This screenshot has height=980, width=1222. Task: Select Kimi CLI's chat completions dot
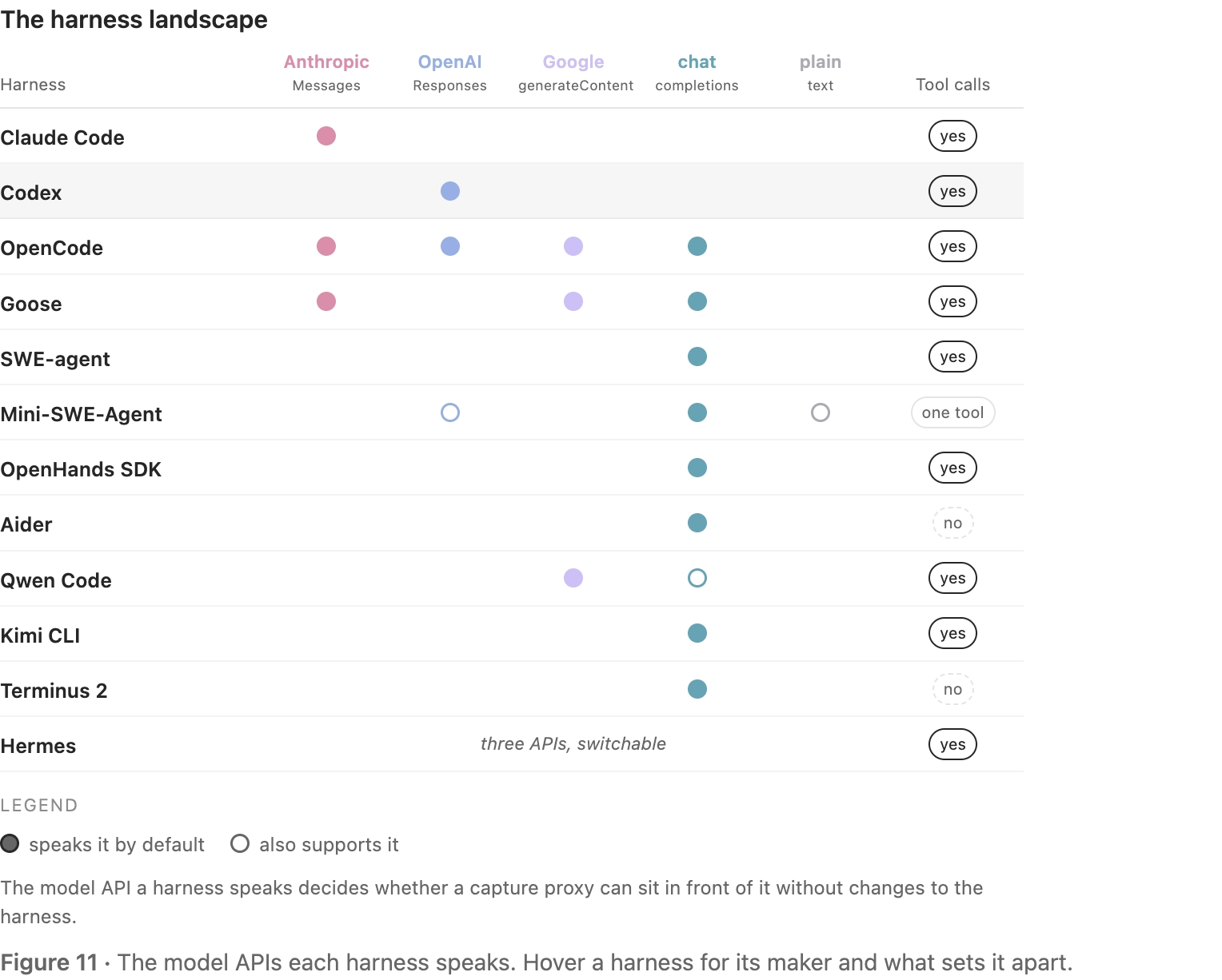697,633
